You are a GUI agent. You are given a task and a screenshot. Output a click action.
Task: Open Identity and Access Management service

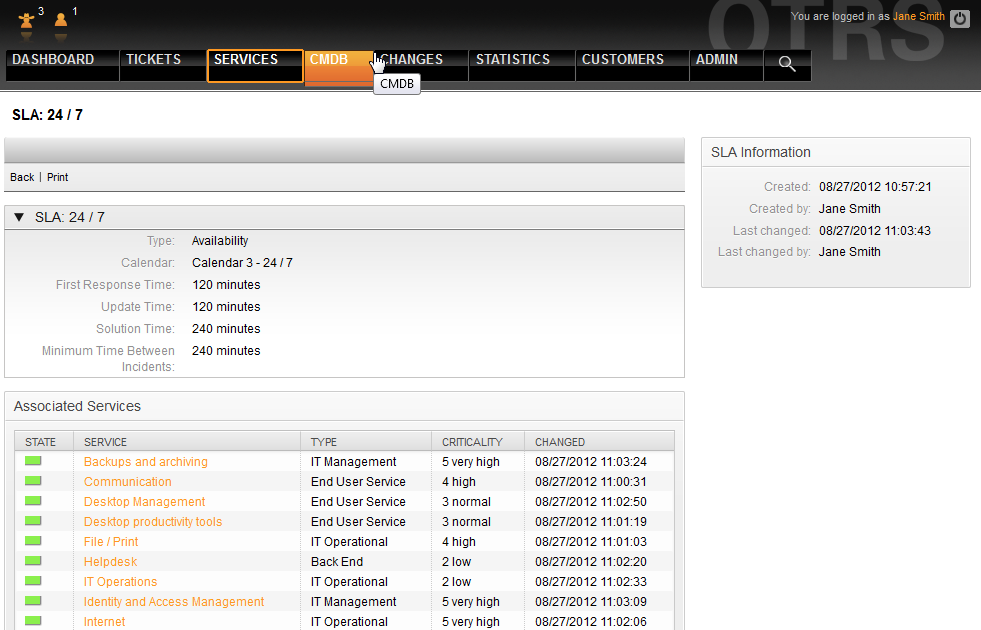pos(174,602)
